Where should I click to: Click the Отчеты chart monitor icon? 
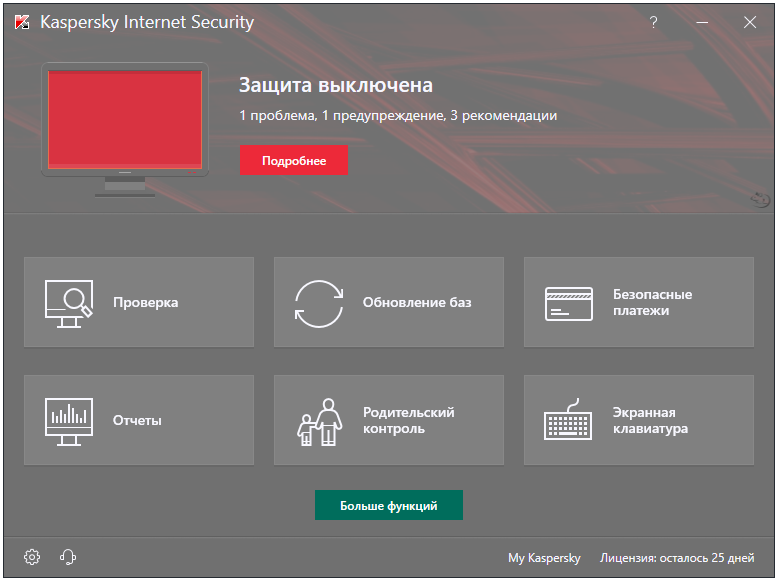(69, 420)
